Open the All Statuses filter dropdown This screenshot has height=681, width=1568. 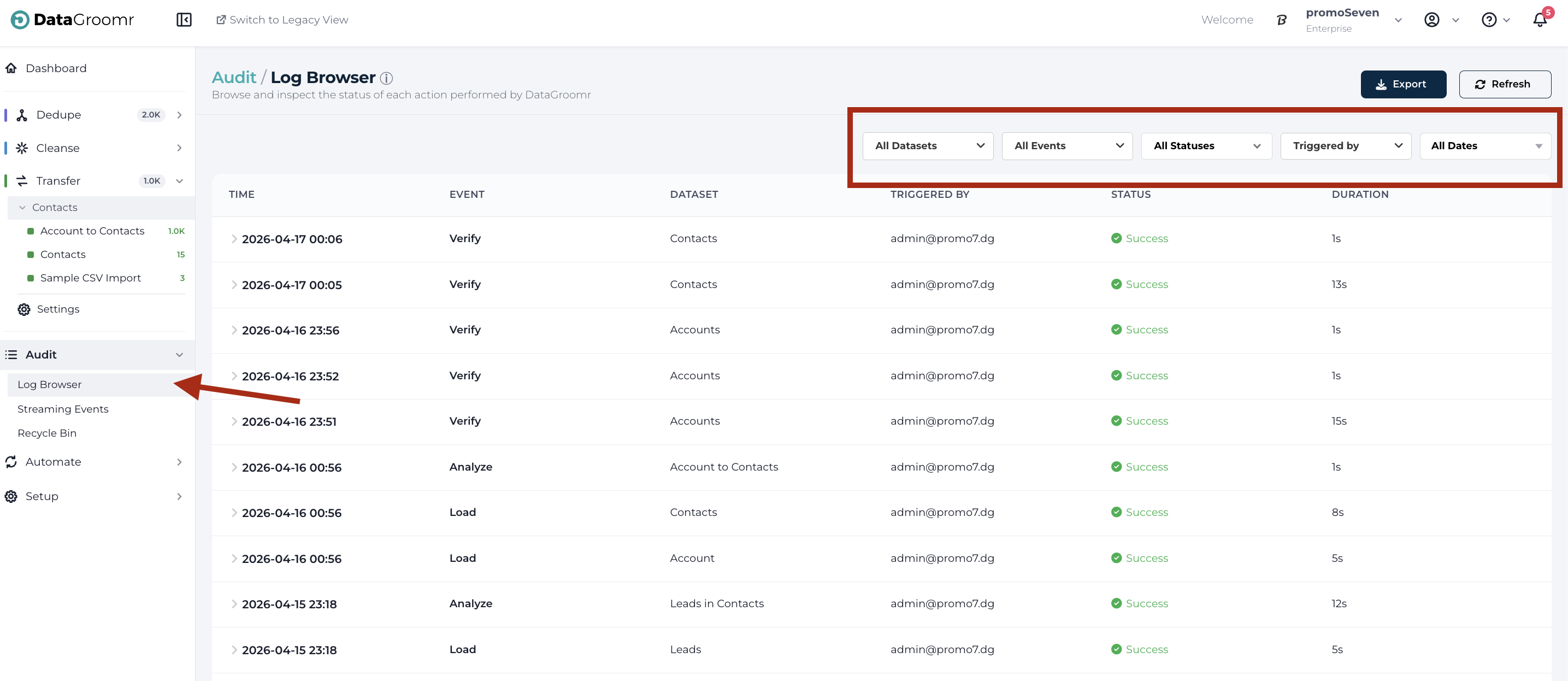(1206, 146)
